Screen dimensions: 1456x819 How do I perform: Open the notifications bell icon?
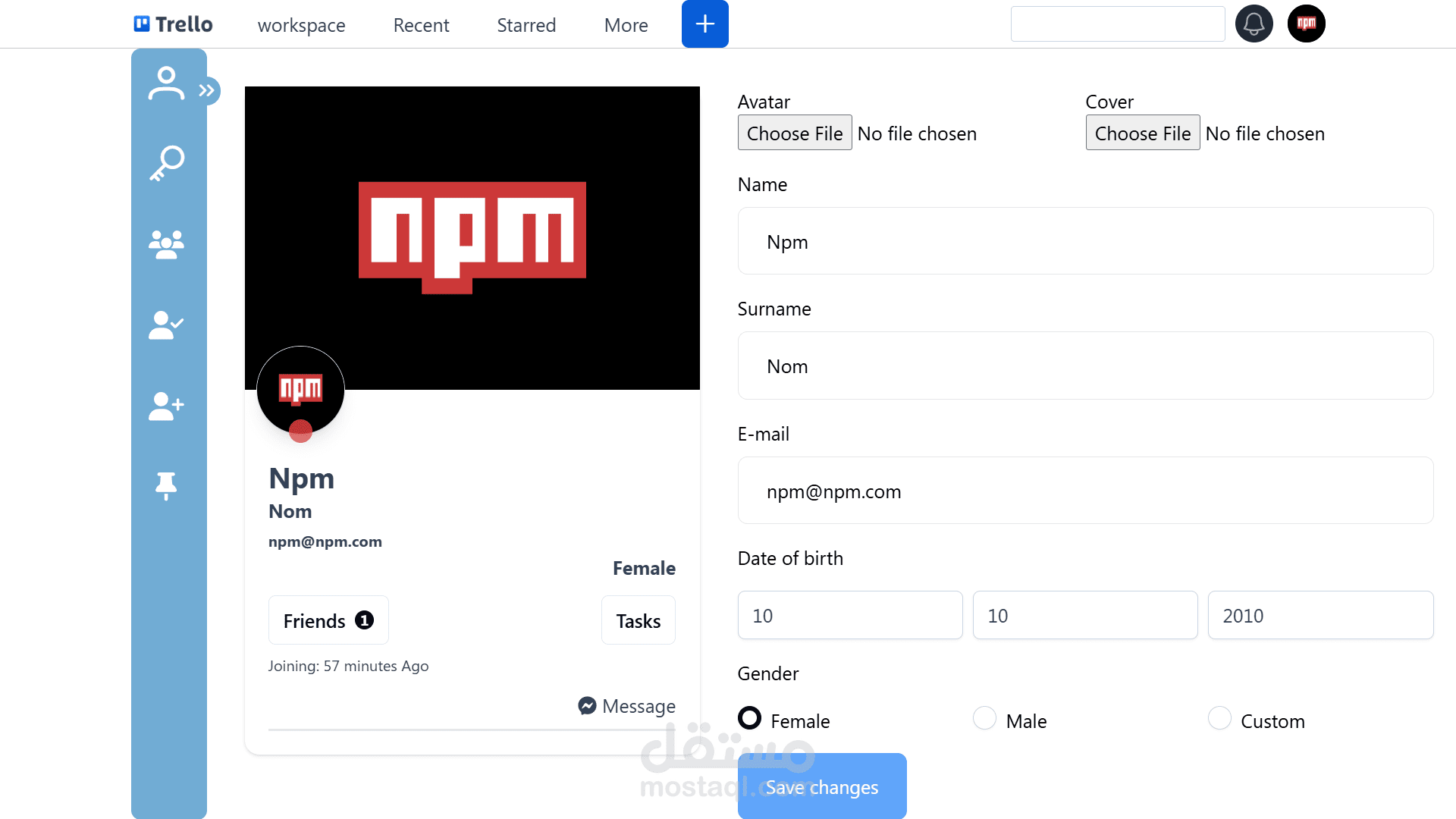click(1254, 24)
